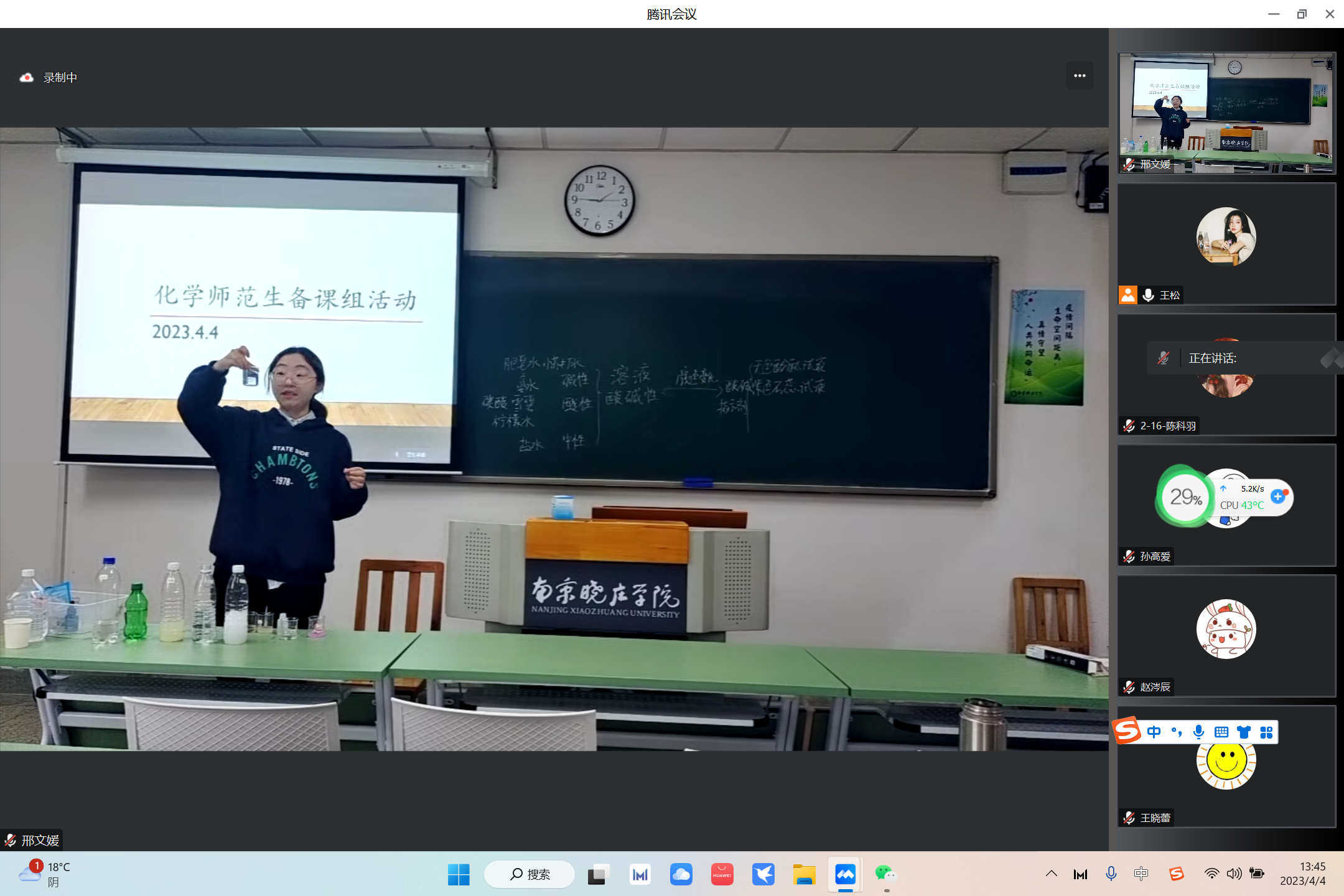
Task: Select 王晓蕾's smiley sun avatar
Action: pos(1226,762)
